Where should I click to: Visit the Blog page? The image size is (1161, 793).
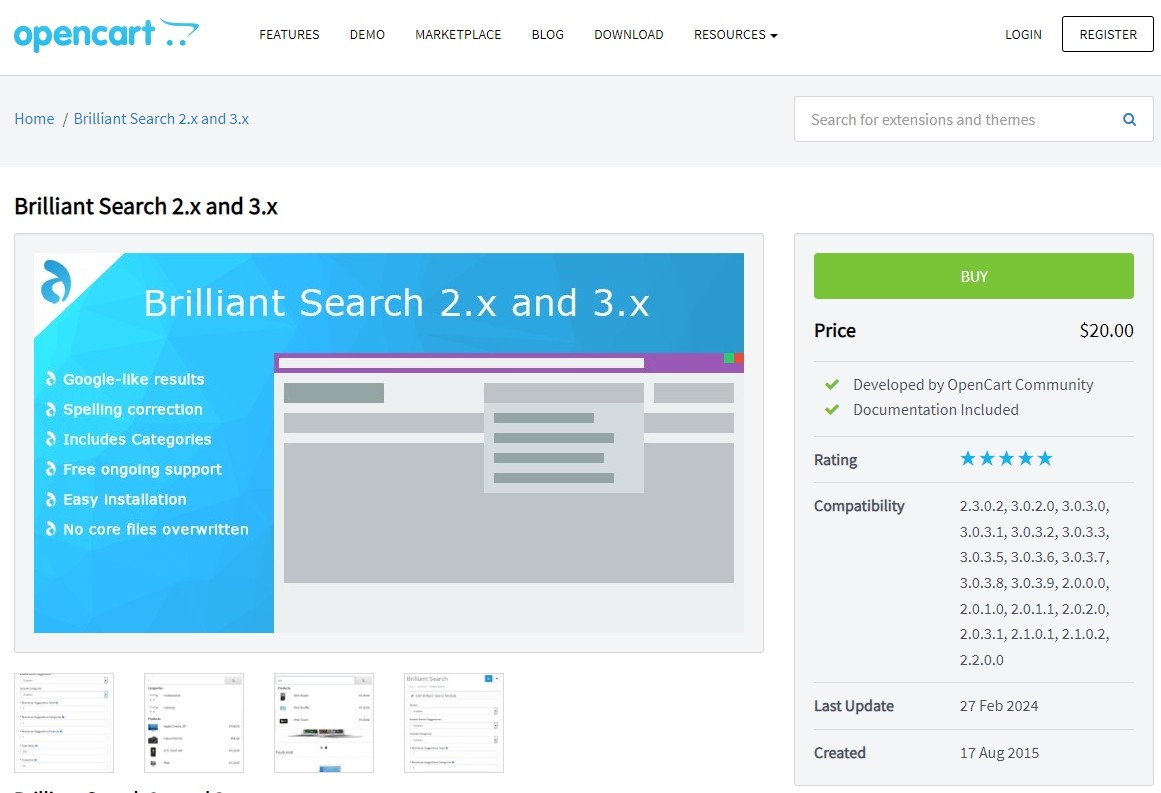[x=548, y=35]
